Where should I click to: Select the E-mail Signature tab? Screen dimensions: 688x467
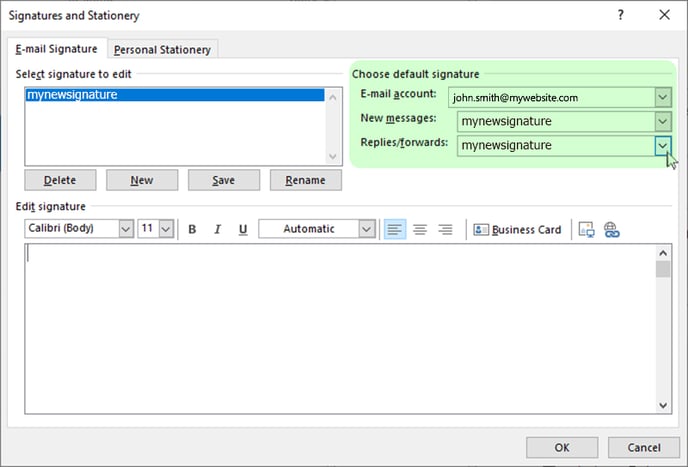57,49
